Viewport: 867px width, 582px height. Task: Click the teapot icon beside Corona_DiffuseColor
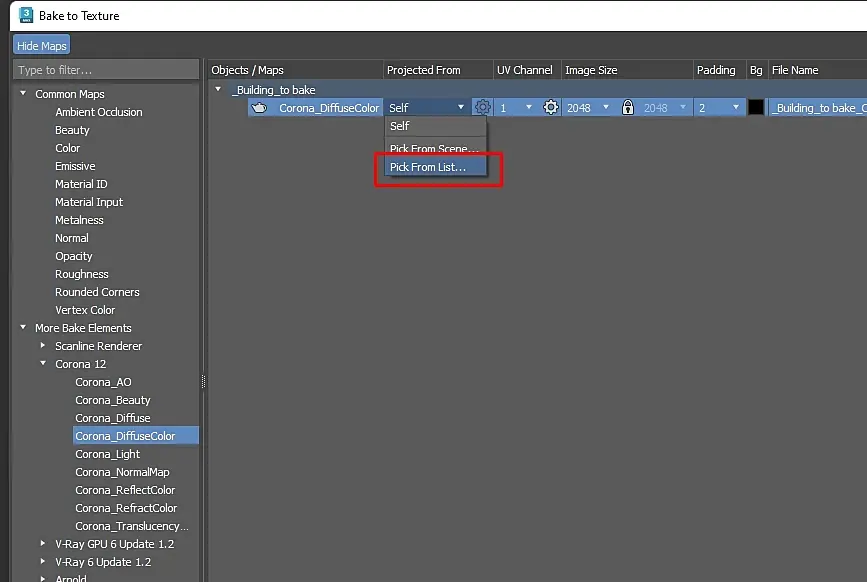pyautogui.click(x=259, y=108)
